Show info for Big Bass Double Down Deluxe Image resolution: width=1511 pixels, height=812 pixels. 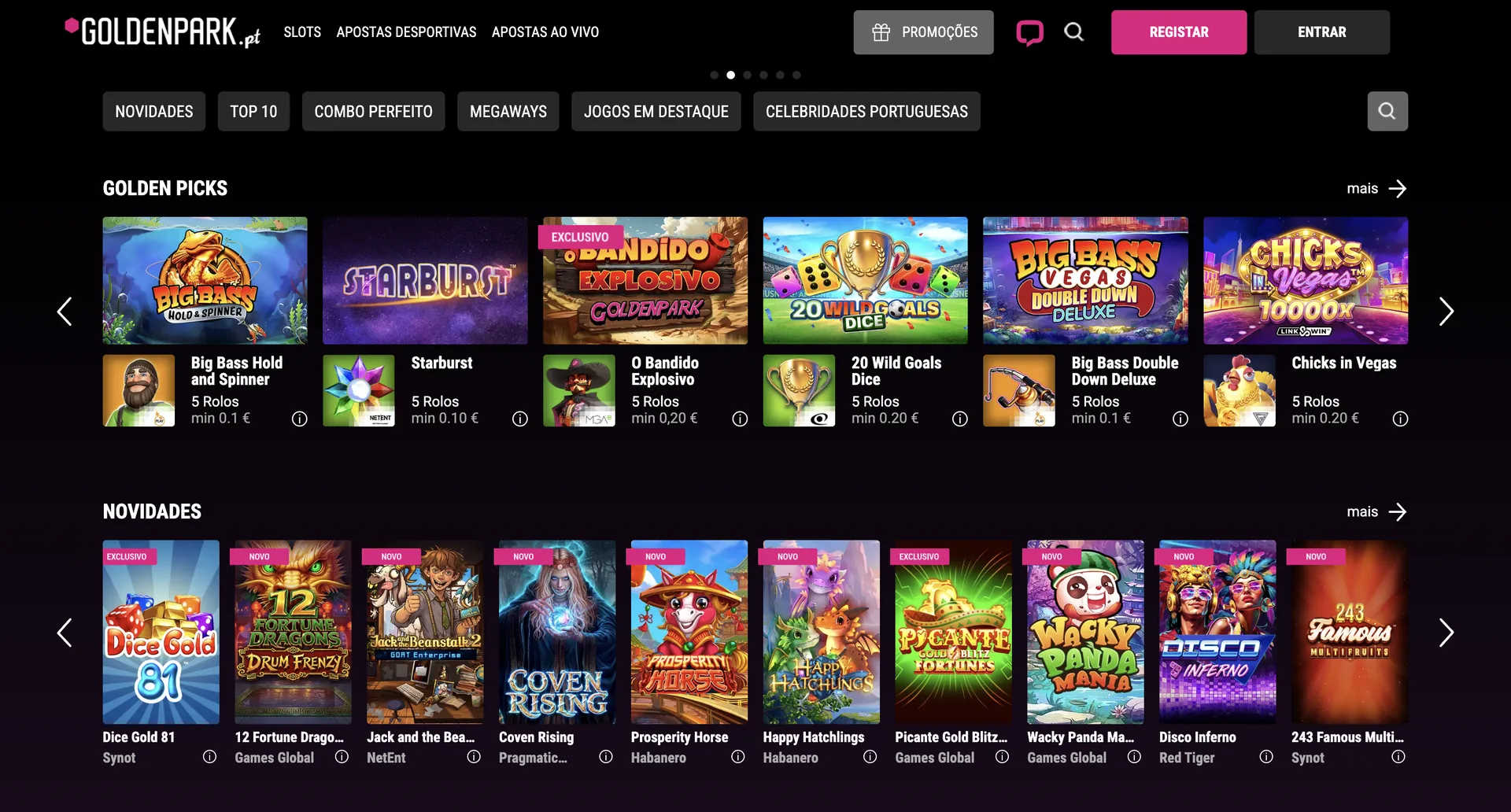click(1180, 419)
